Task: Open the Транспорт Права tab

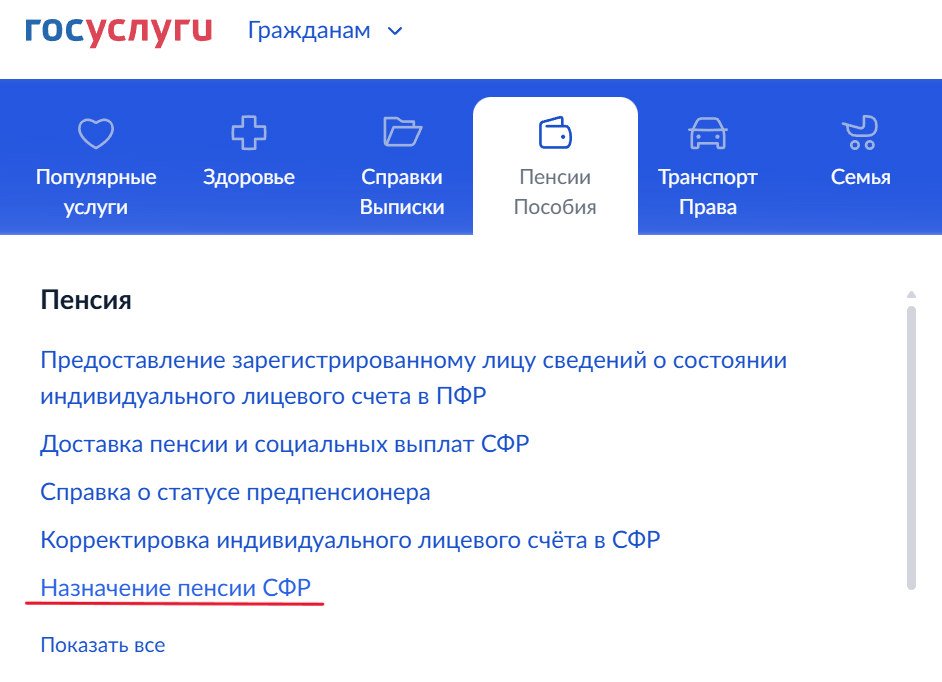Action: coord(708,165)
